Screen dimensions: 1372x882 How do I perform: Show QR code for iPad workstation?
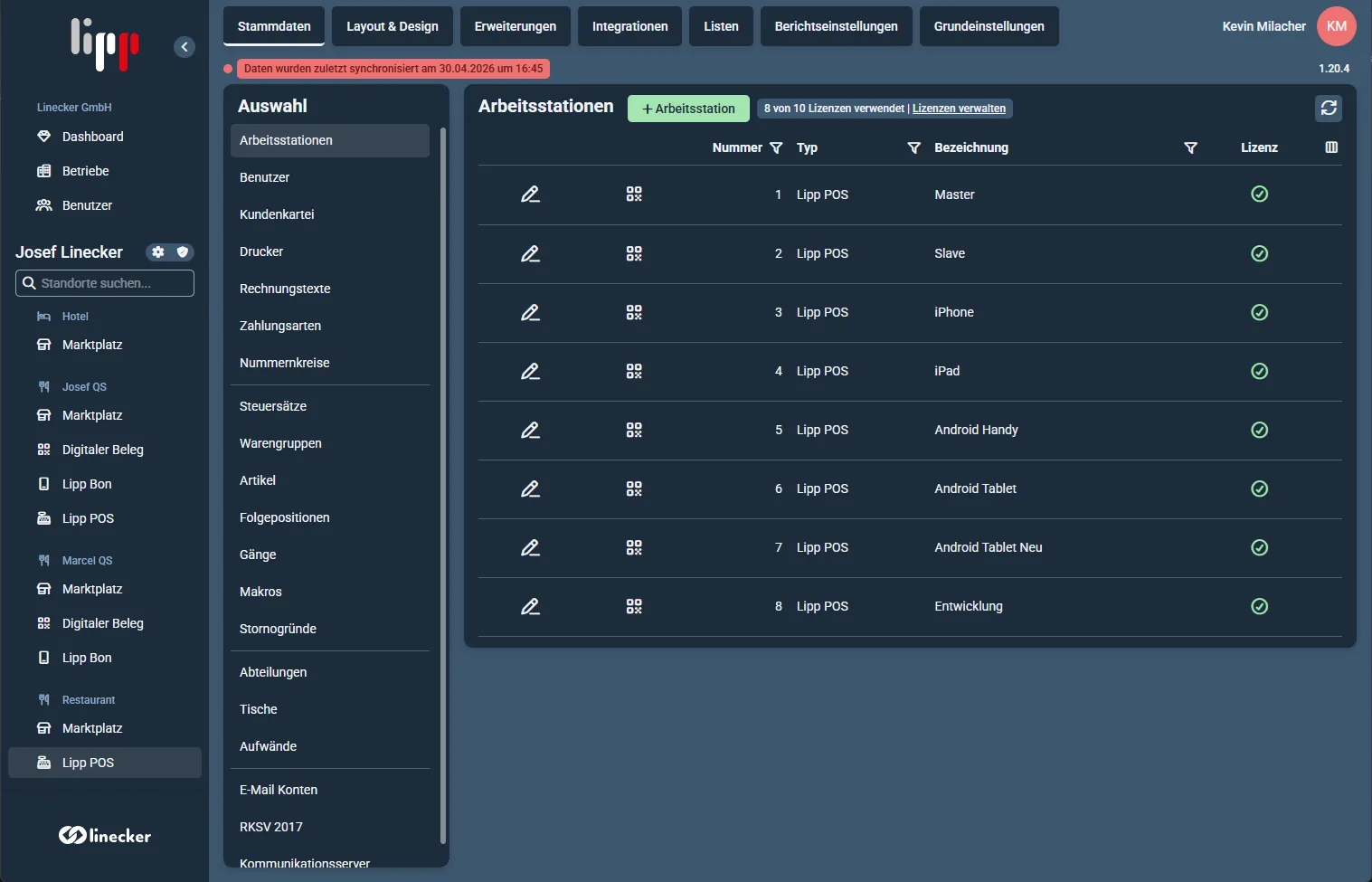(634, 371)
